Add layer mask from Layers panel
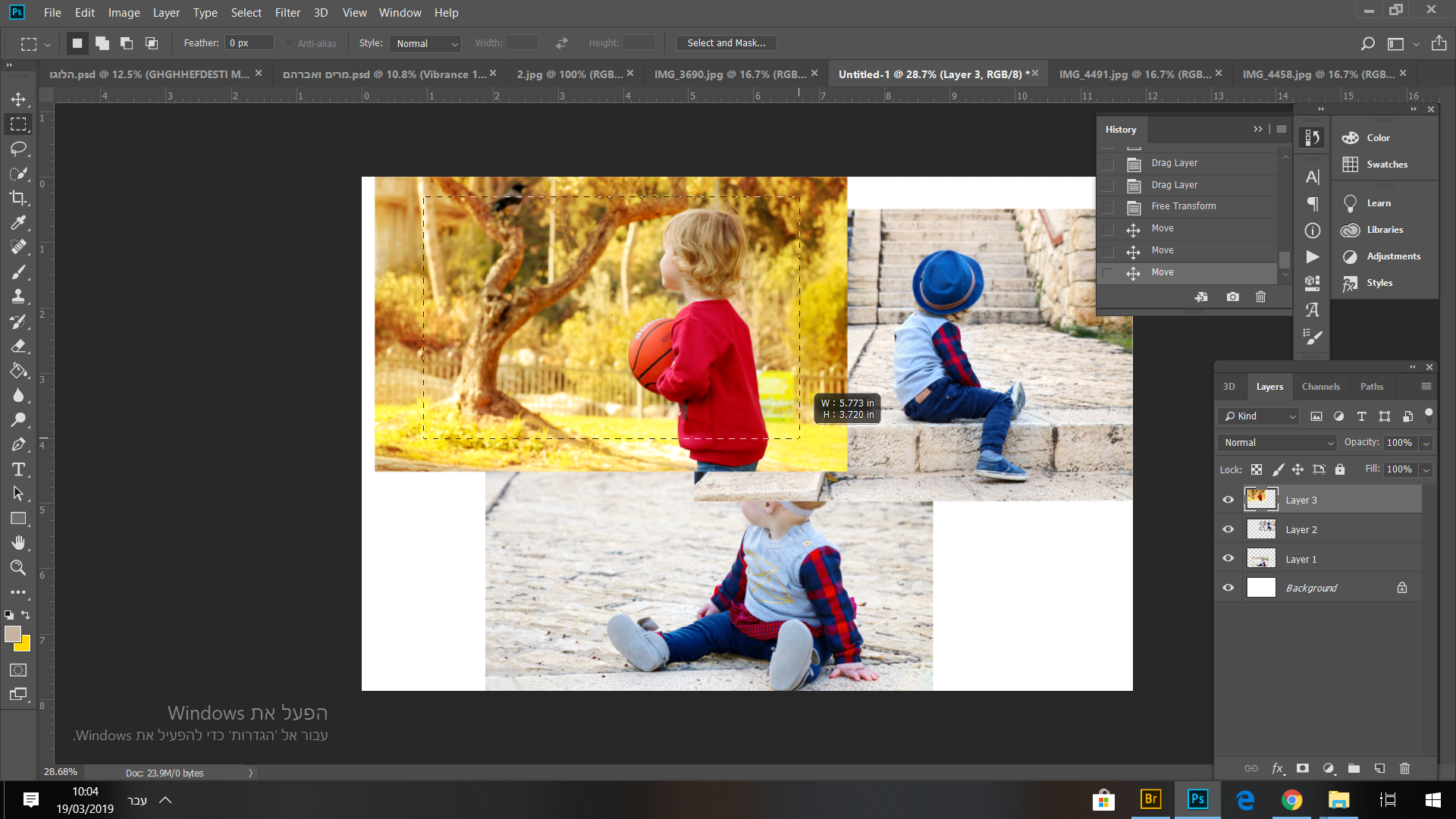The height and width of the screenshot is (819, 1456). pos(1303,768)
